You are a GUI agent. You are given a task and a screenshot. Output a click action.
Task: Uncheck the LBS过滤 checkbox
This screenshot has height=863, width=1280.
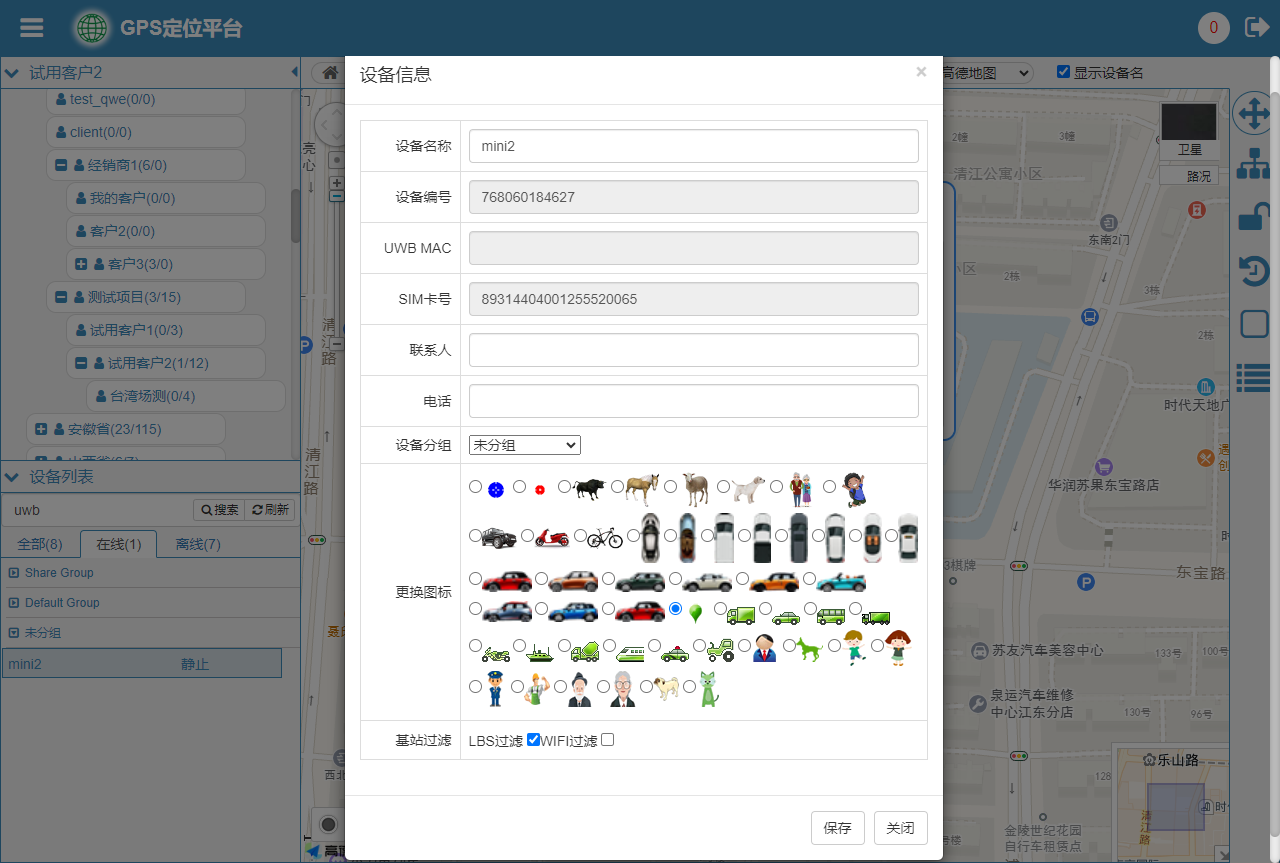click(x=533, y=740)
